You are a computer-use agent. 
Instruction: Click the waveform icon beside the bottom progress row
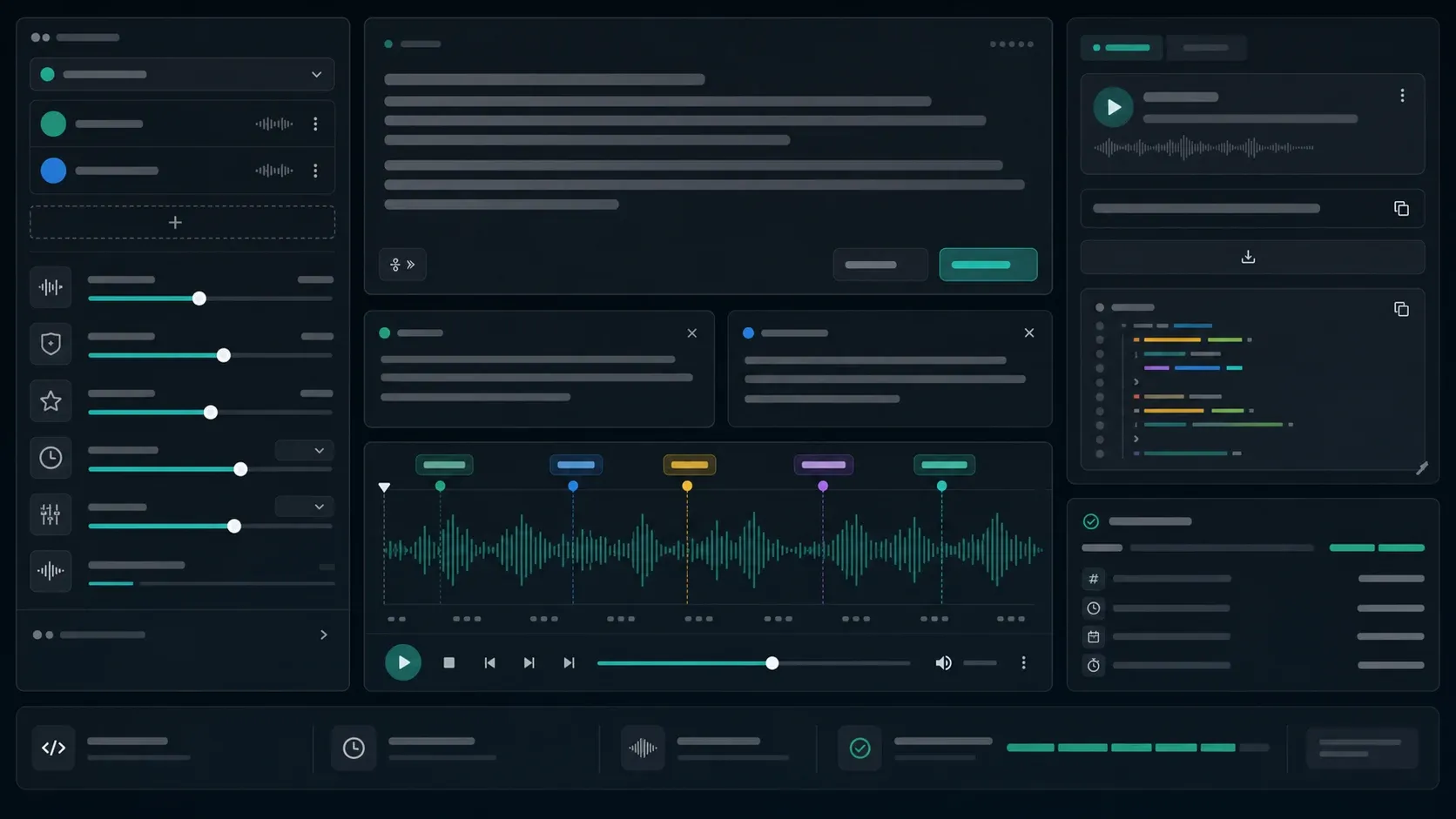click(x=51, y=571)
